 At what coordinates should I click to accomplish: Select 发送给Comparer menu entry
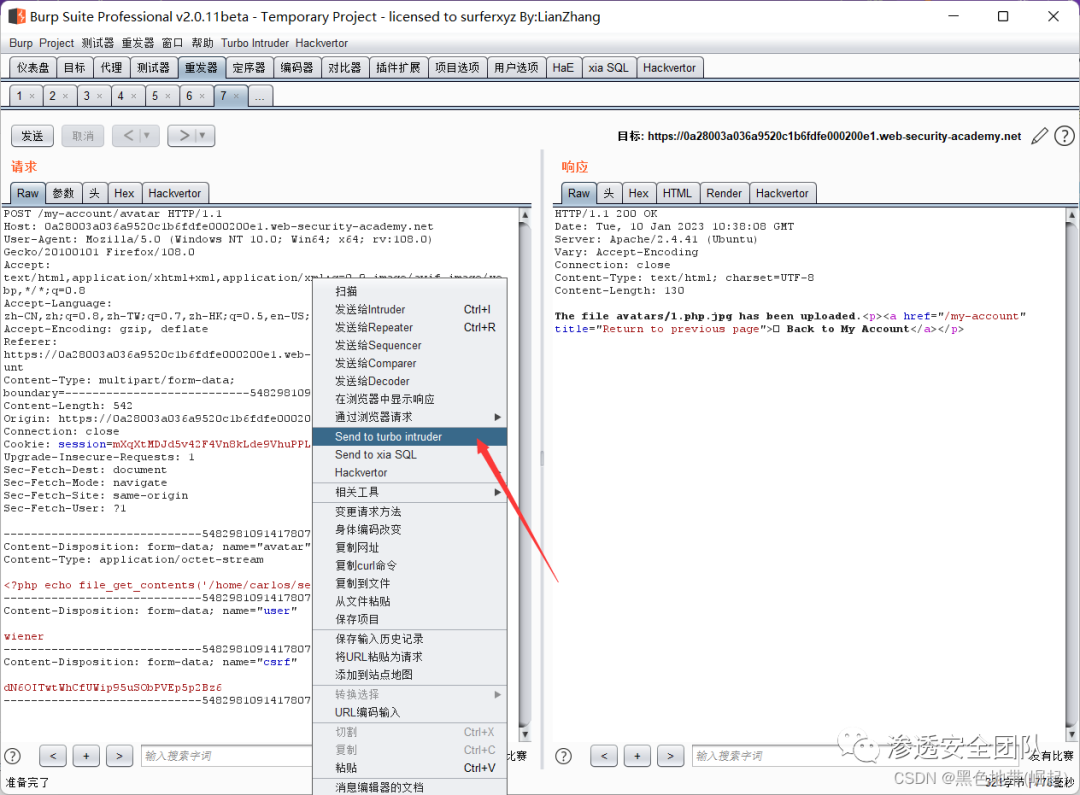click(410, 363)
